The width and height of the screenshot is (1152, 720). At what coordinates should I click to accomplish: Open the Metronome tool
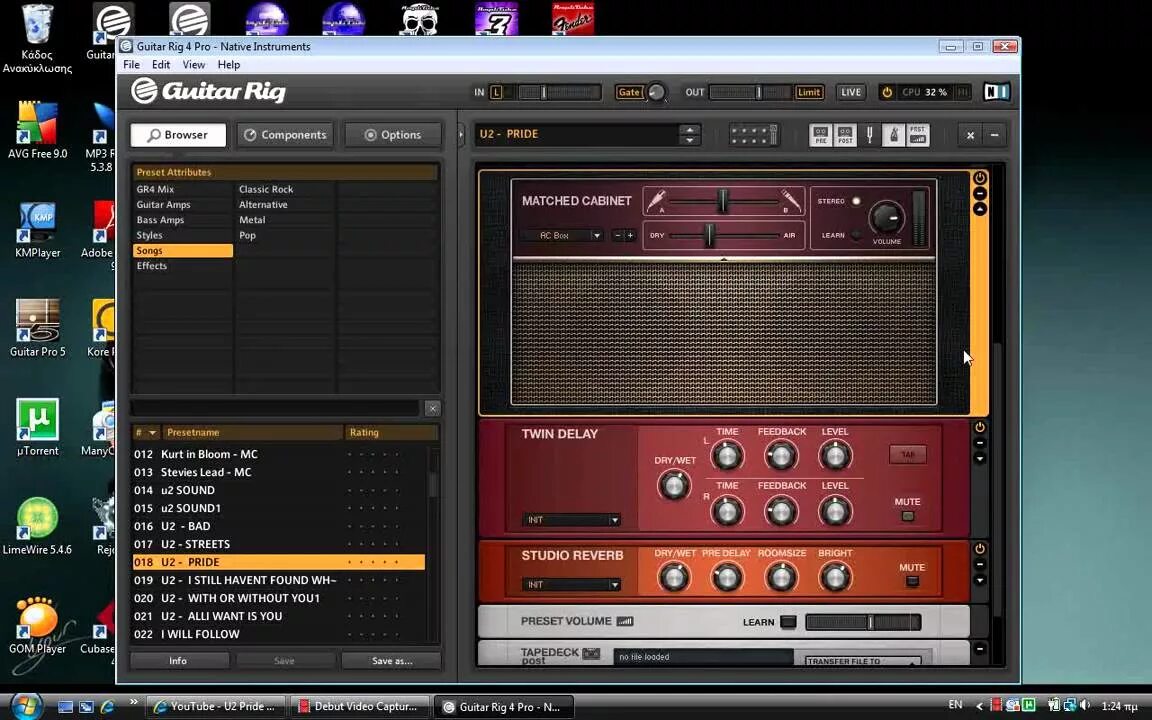coord(893,135)
